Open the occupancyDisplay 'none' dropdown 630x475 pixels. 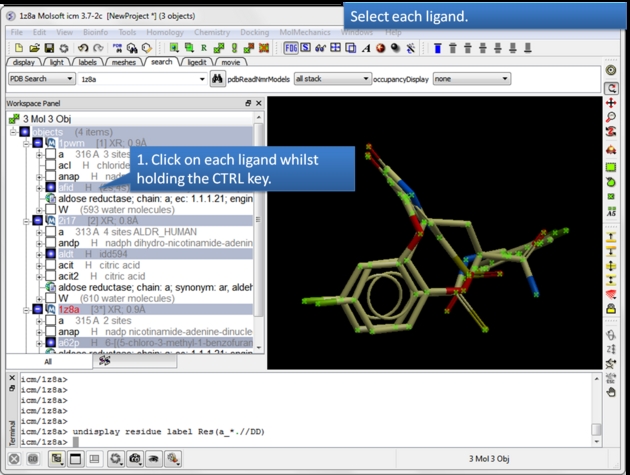pyautogui.click(x=470, y=79)
